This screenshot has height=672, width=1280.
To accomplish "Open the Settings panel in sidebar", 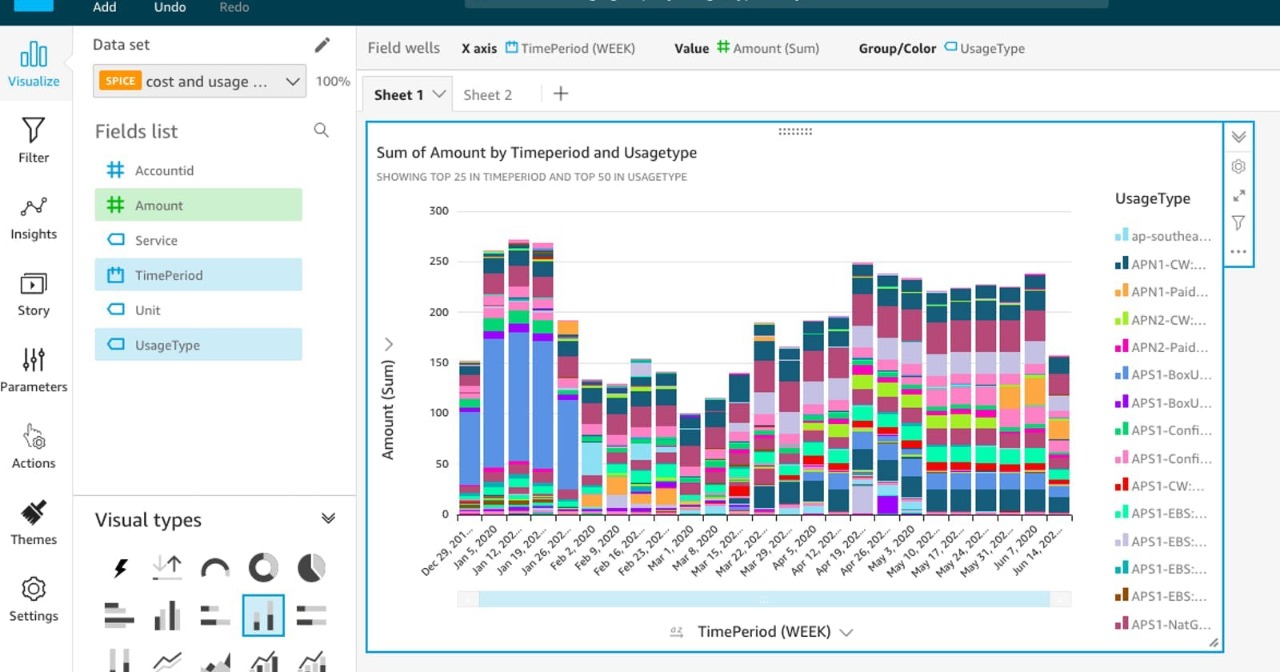I will pyautogui.click(x=34, y=600).
